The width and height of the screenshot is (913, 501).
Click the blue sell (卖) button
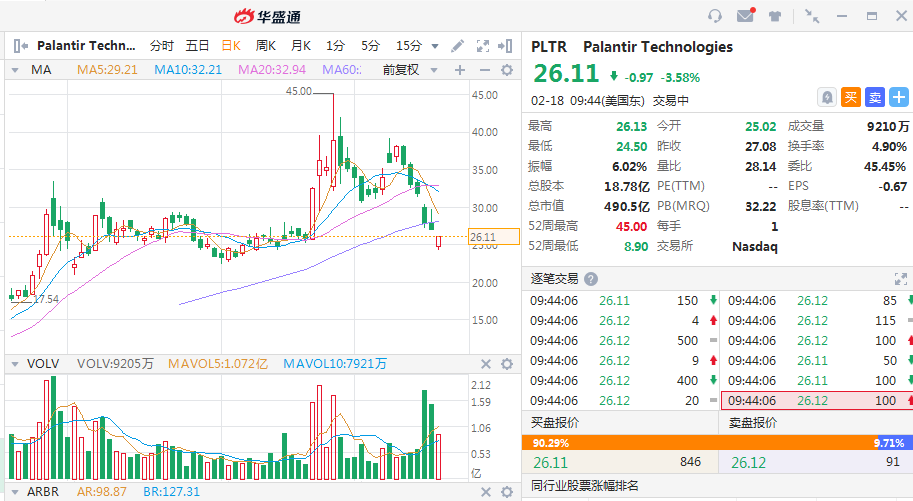pyautogui.click(x=875, y=97)
